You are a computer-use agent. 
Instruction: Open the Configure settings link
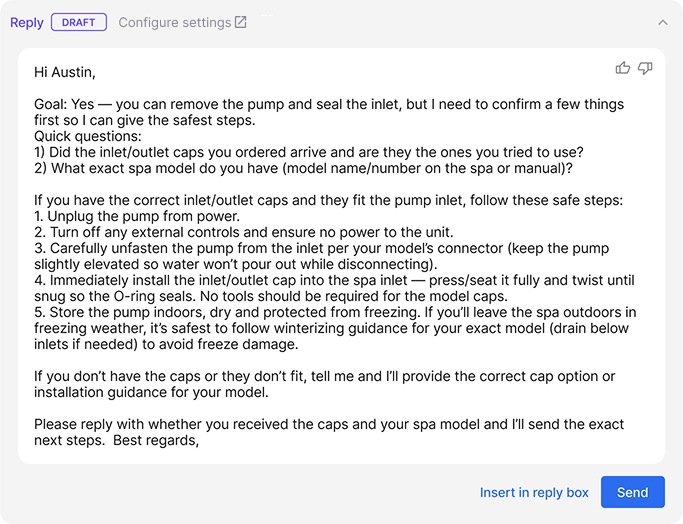[174, 22]
